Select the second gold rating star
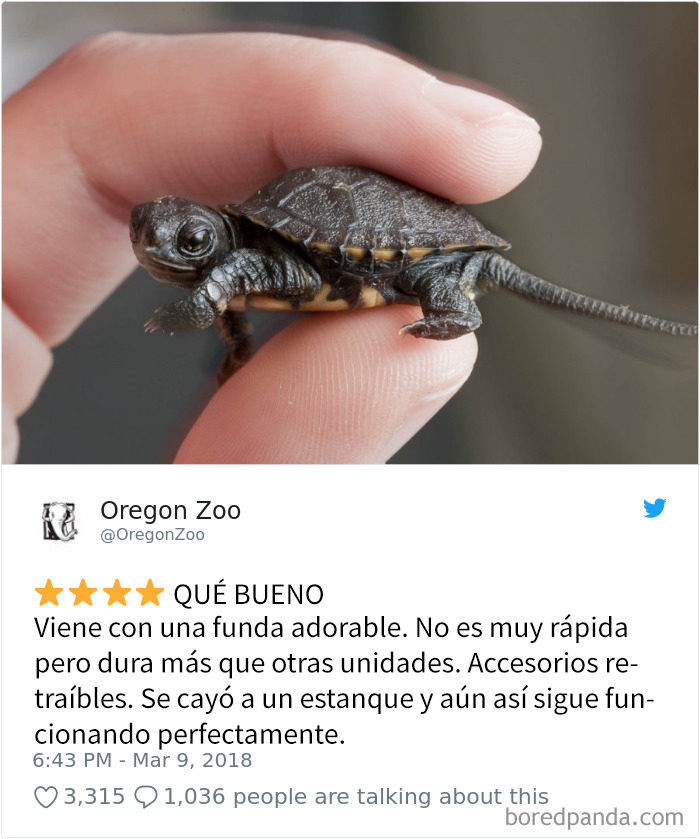700x839 pixels. pyautogui.click(x=83, y=592)
